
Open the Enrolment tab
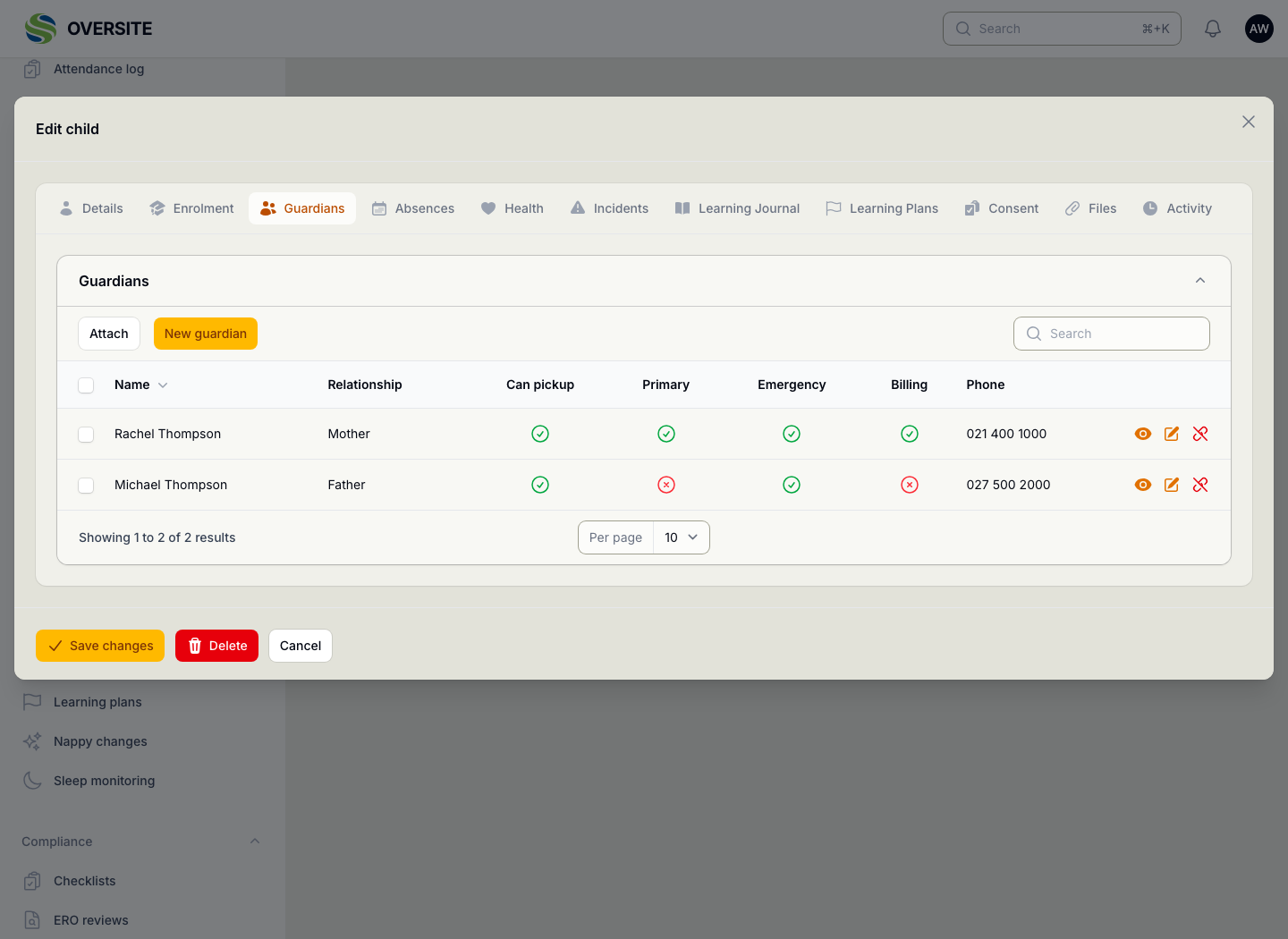coord(191,208)
